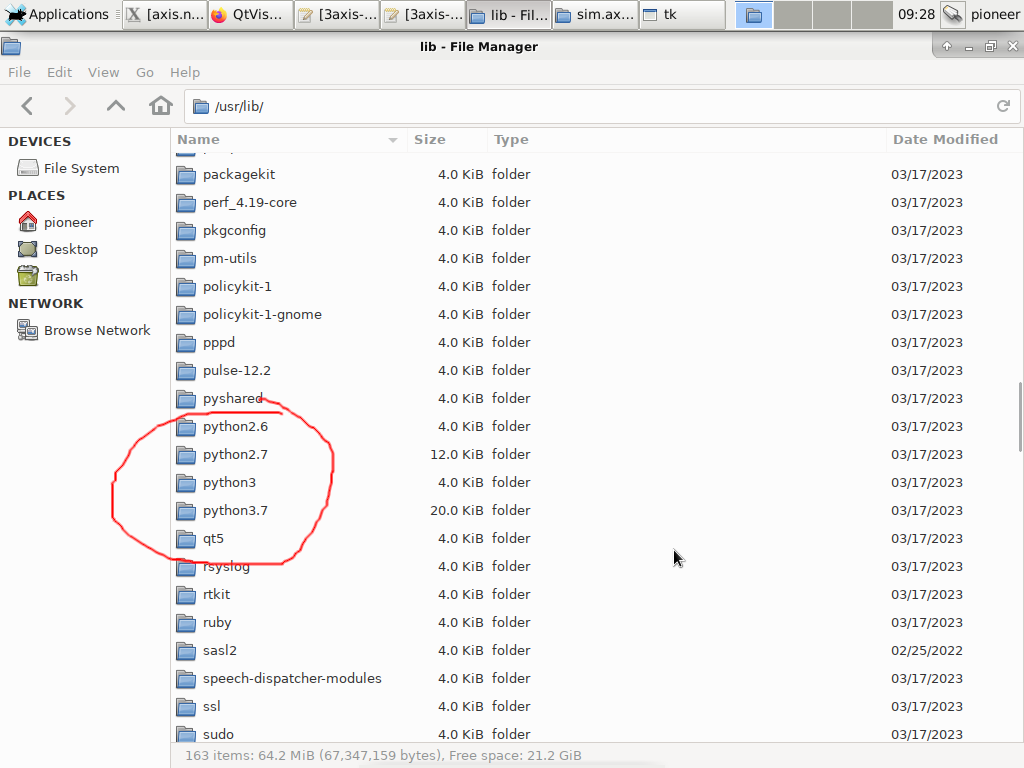Click the /usr/lib/ location bar

tap(590, 106)
